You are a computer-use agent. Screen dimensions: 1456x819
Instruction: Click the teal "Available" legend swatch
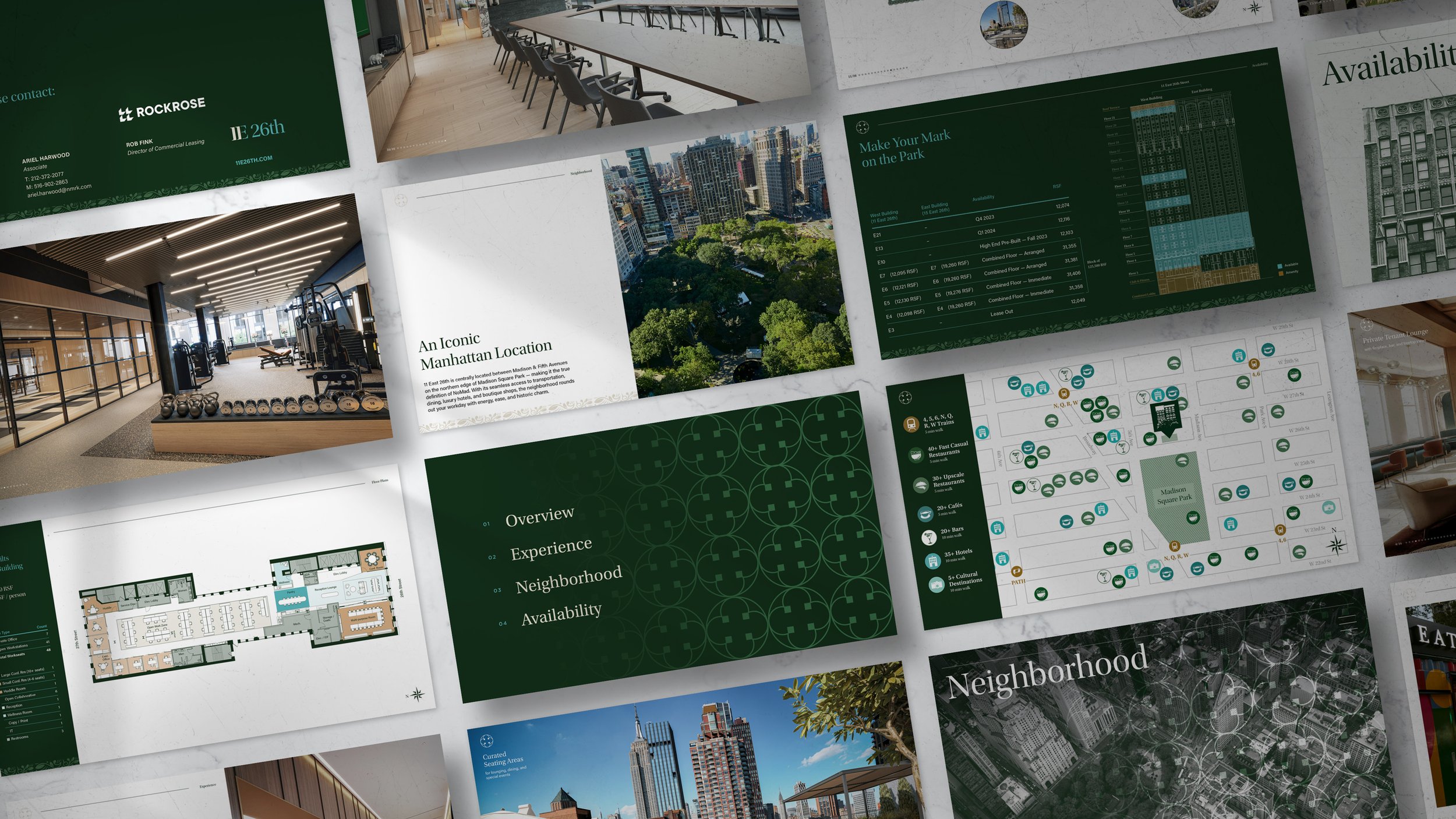[x=1280, y=266]
